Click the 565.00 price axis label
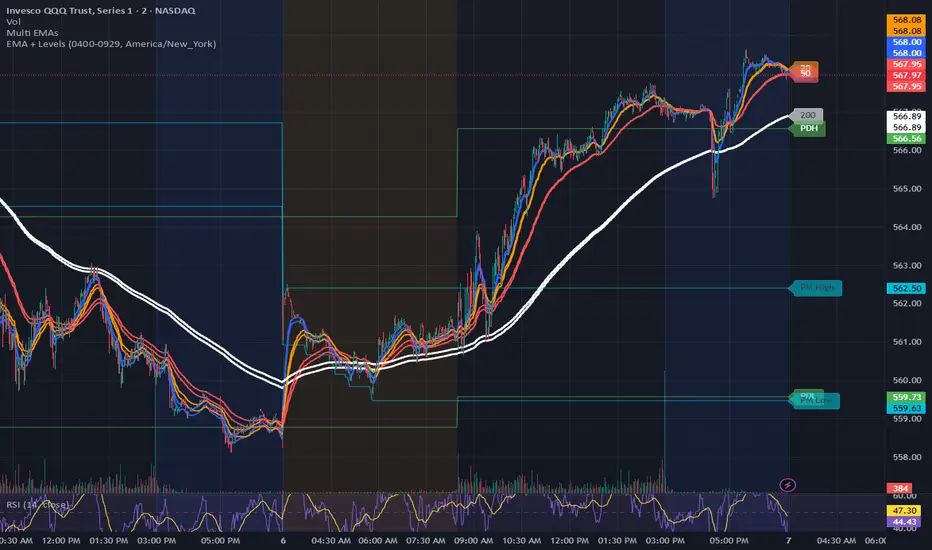The width and height of the screenshot is (932, 550). (x=907, y=189)
